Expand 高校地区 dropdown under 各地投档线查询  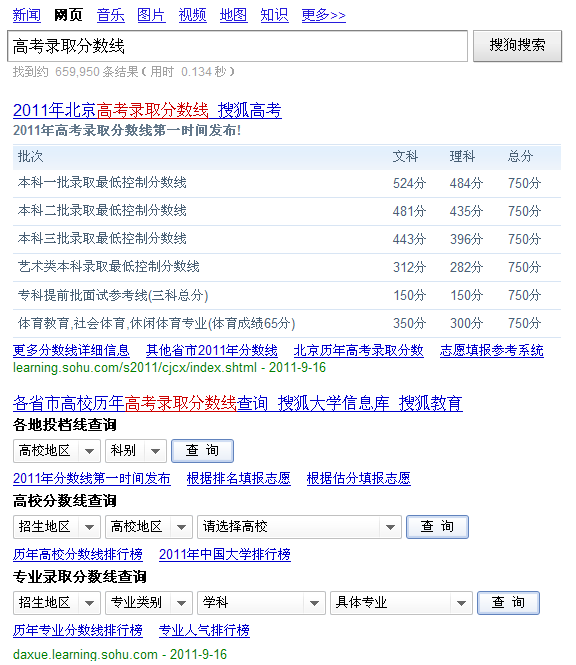pyautogui.click(x=57, y=450)
